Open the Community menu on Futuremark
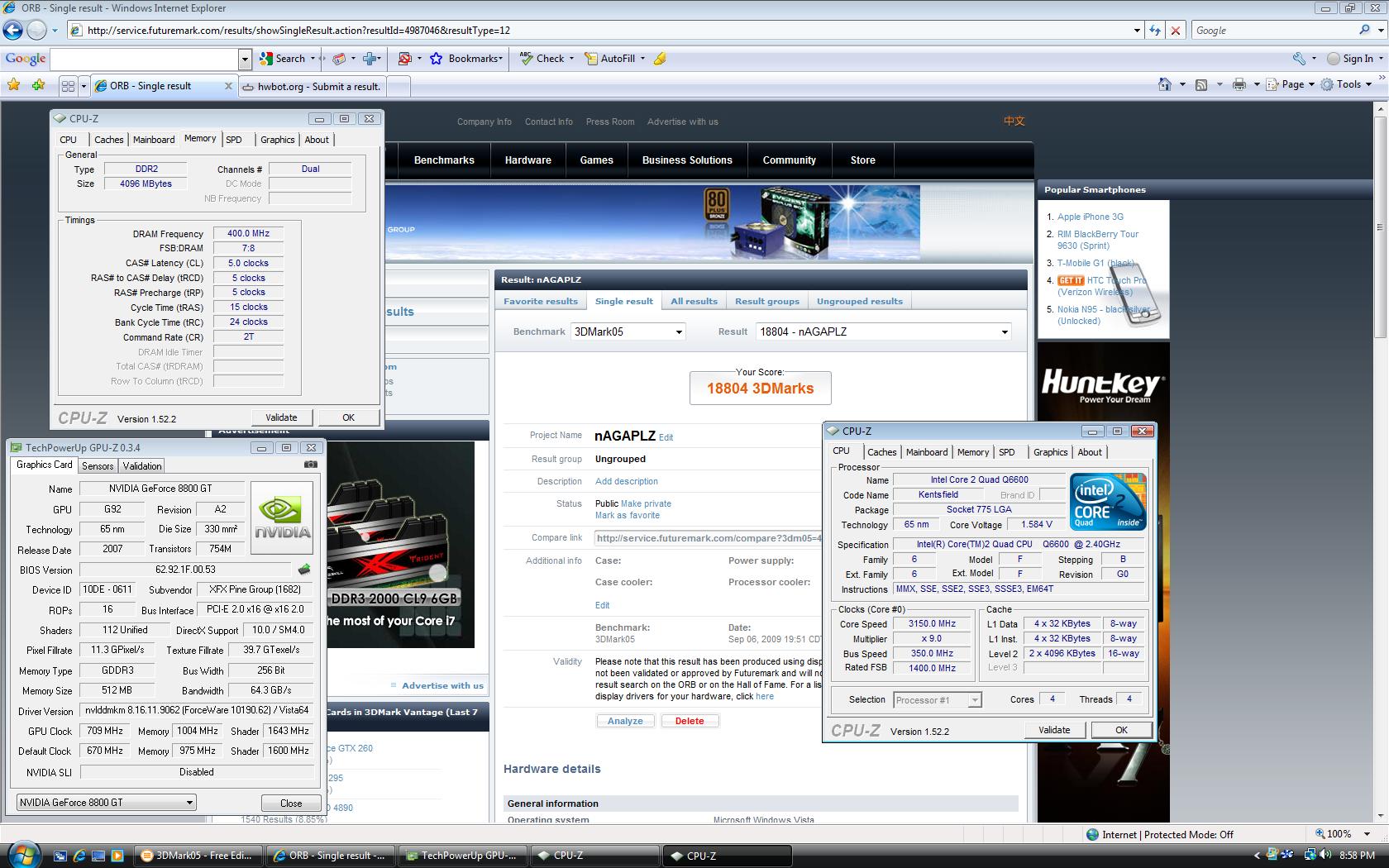The width and height of the screenshot is (1389, 868). click(x=789, y=160)
